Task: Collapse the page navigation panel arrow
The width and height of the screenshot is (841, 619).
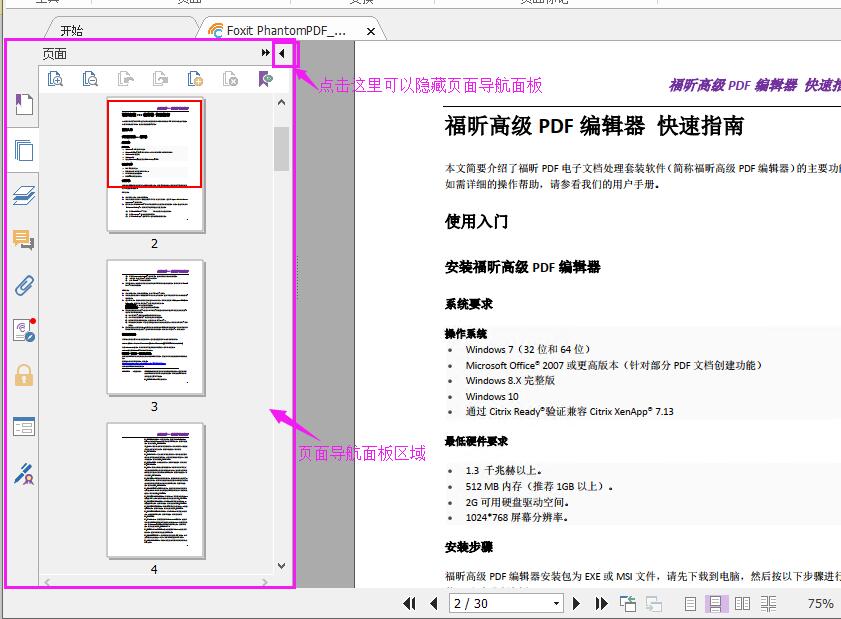Action: tap(282, 53)
